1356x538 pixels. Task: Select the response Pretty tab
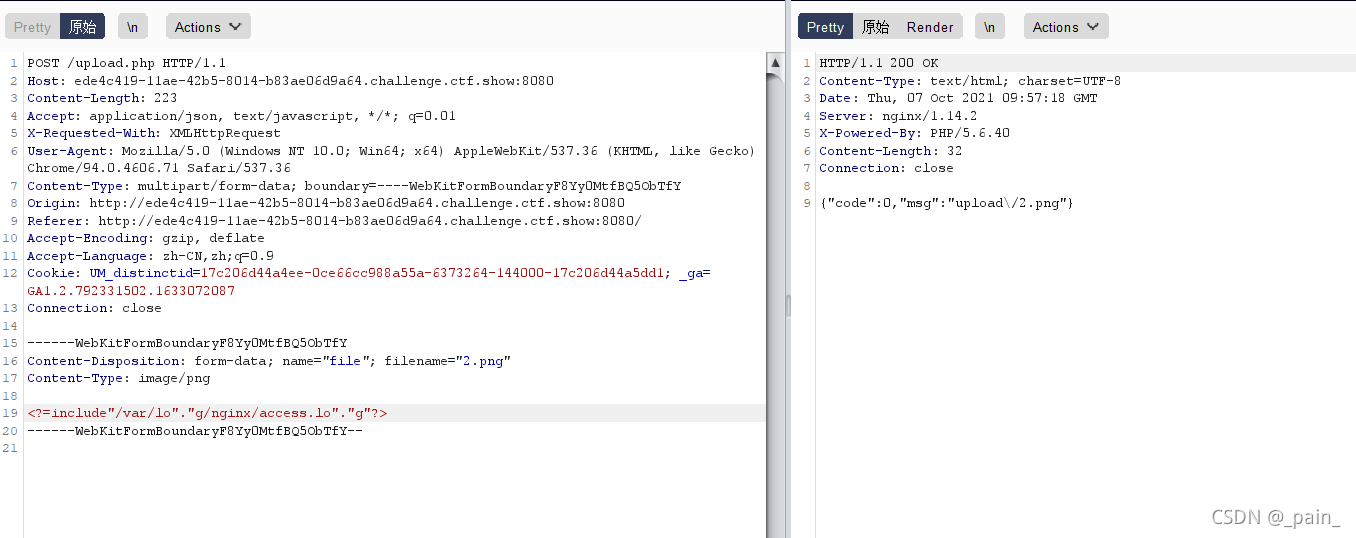(825, 27)
